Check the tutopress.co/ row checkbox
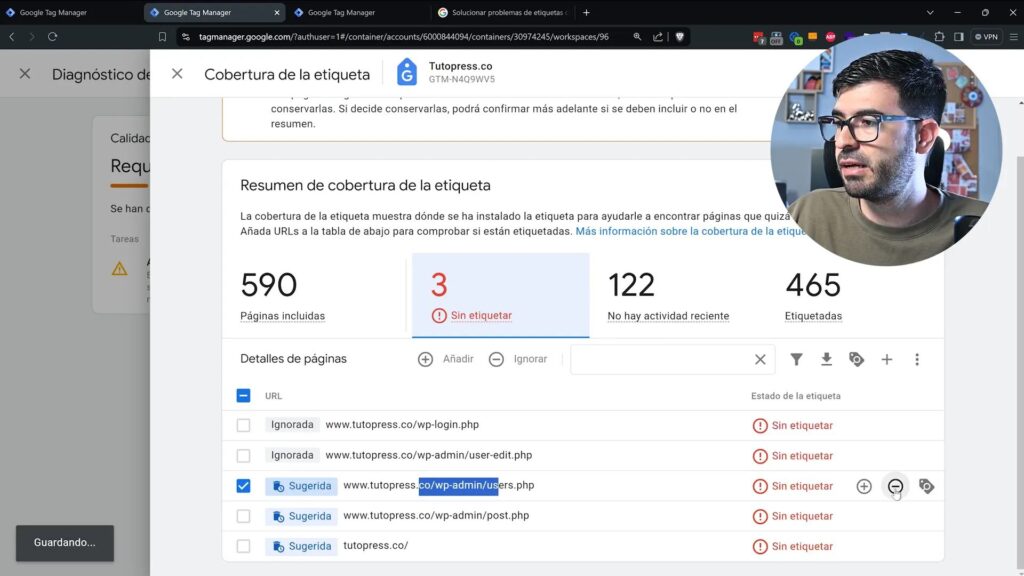Image resolution: width=1024 pixels, height=576 pixels. [243, 546]
